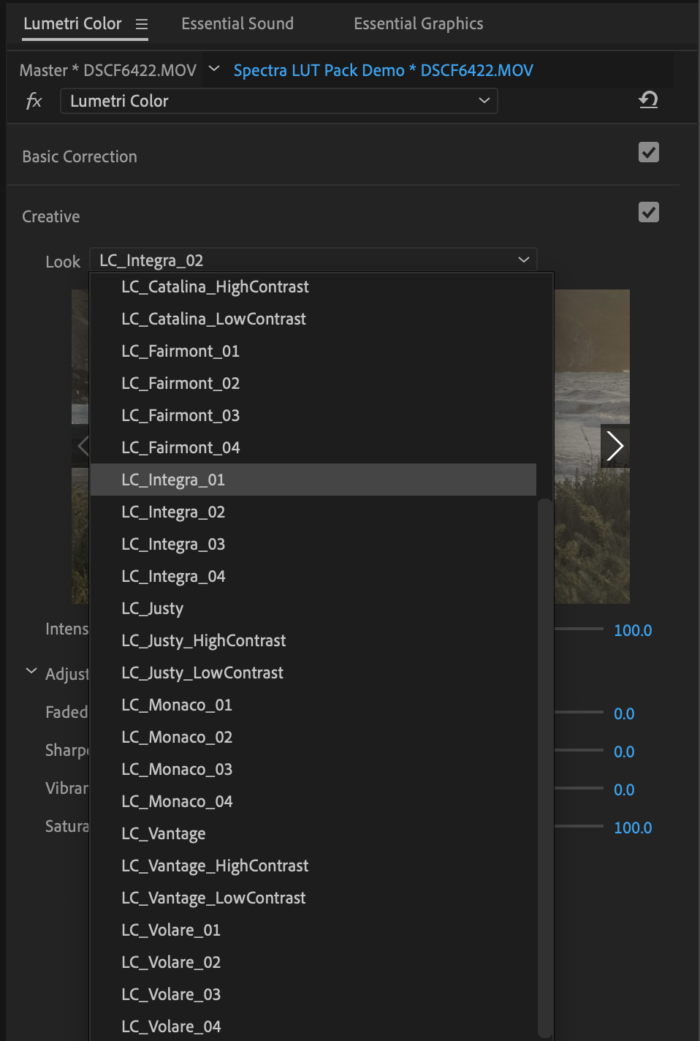Click the right arrow to preview next Look
The image size is (700, 1041).
[615, 446]
